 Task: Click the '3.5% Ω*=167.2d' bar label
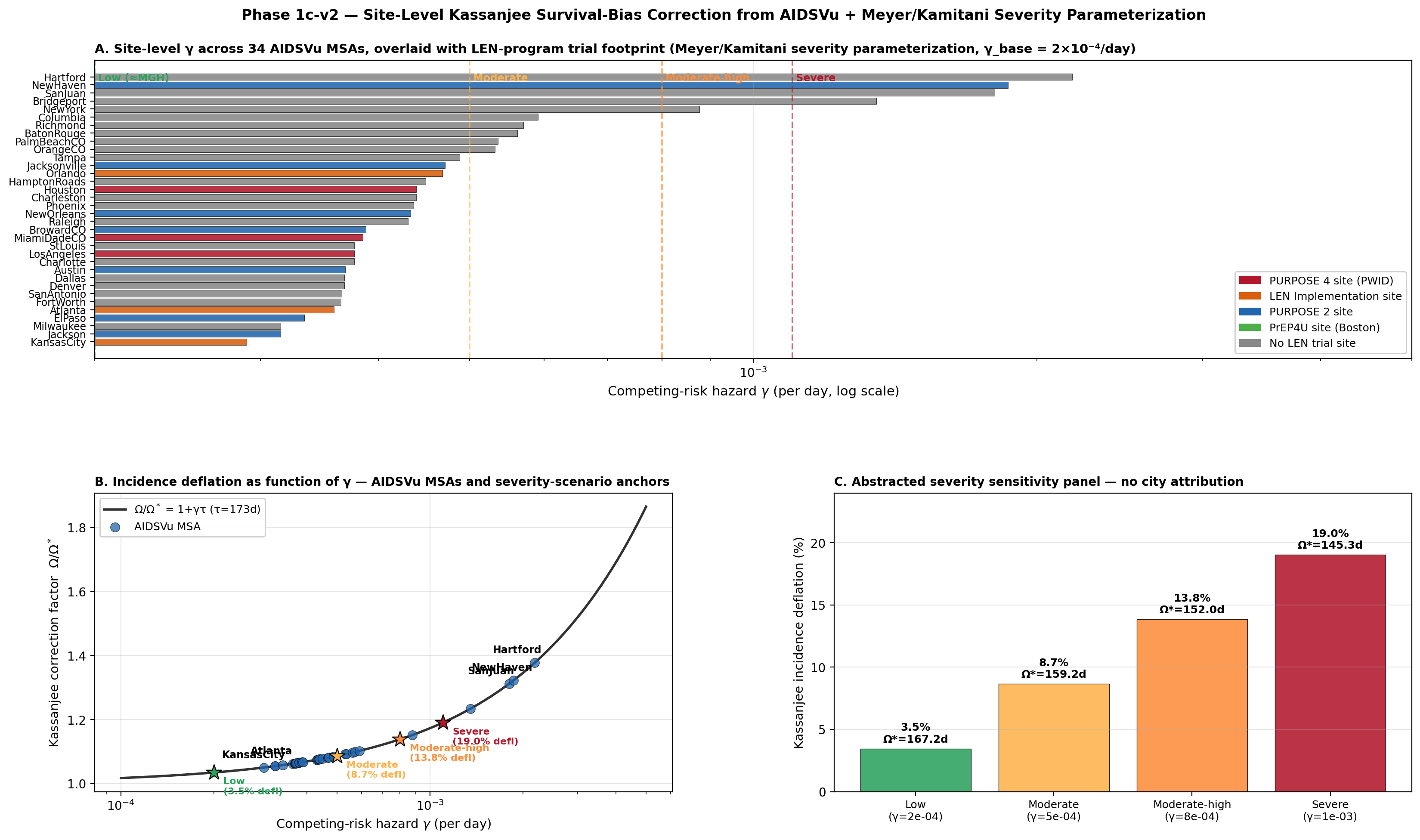(x=916, y=733)
